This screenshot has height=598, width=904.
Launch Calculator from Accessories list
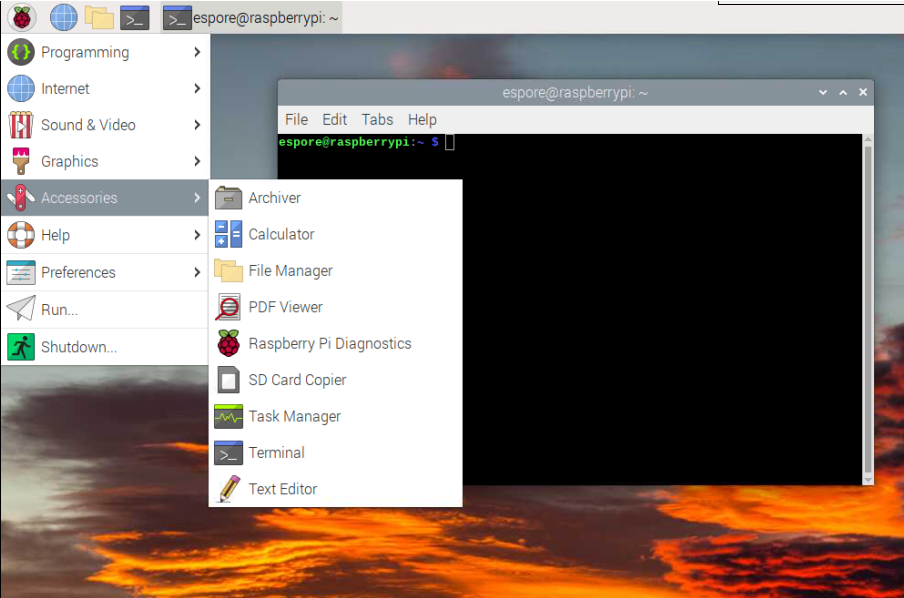click(281, 234)
